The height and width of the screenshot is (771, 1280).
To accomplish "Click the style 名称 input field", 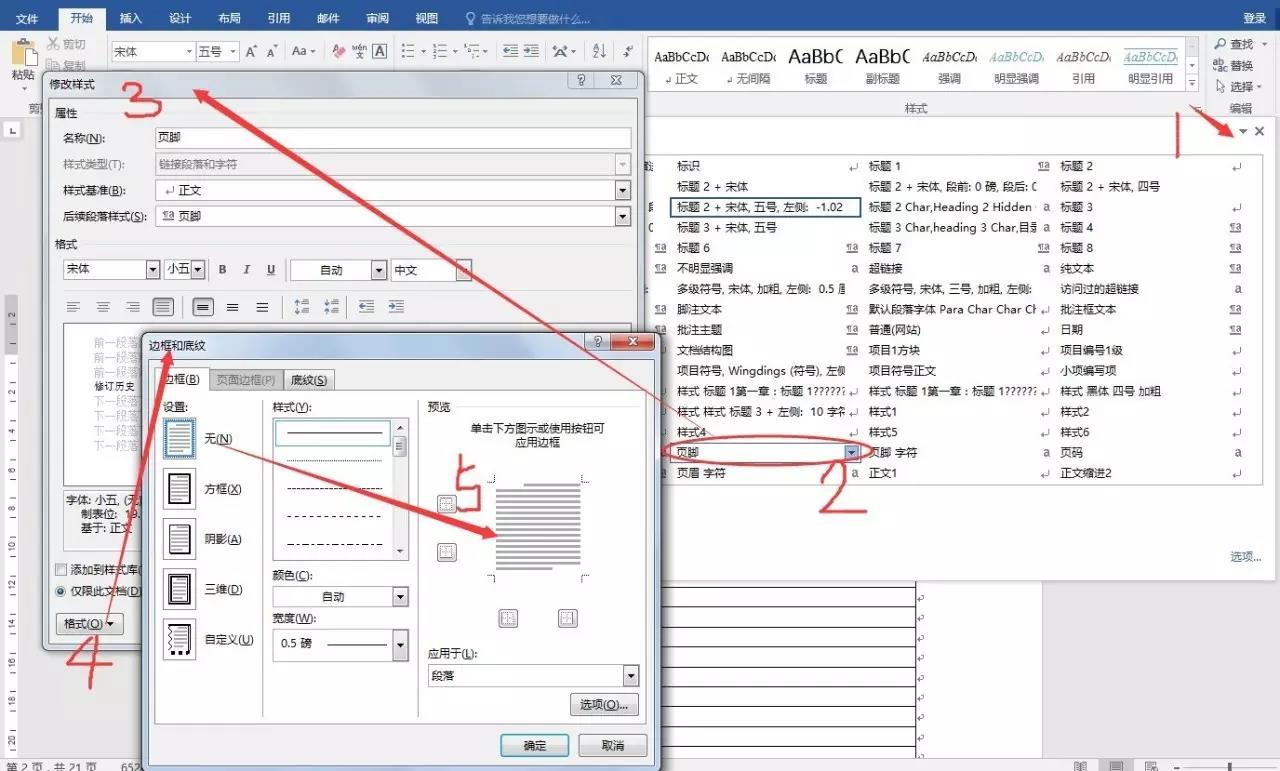I will tap(400, 137).
